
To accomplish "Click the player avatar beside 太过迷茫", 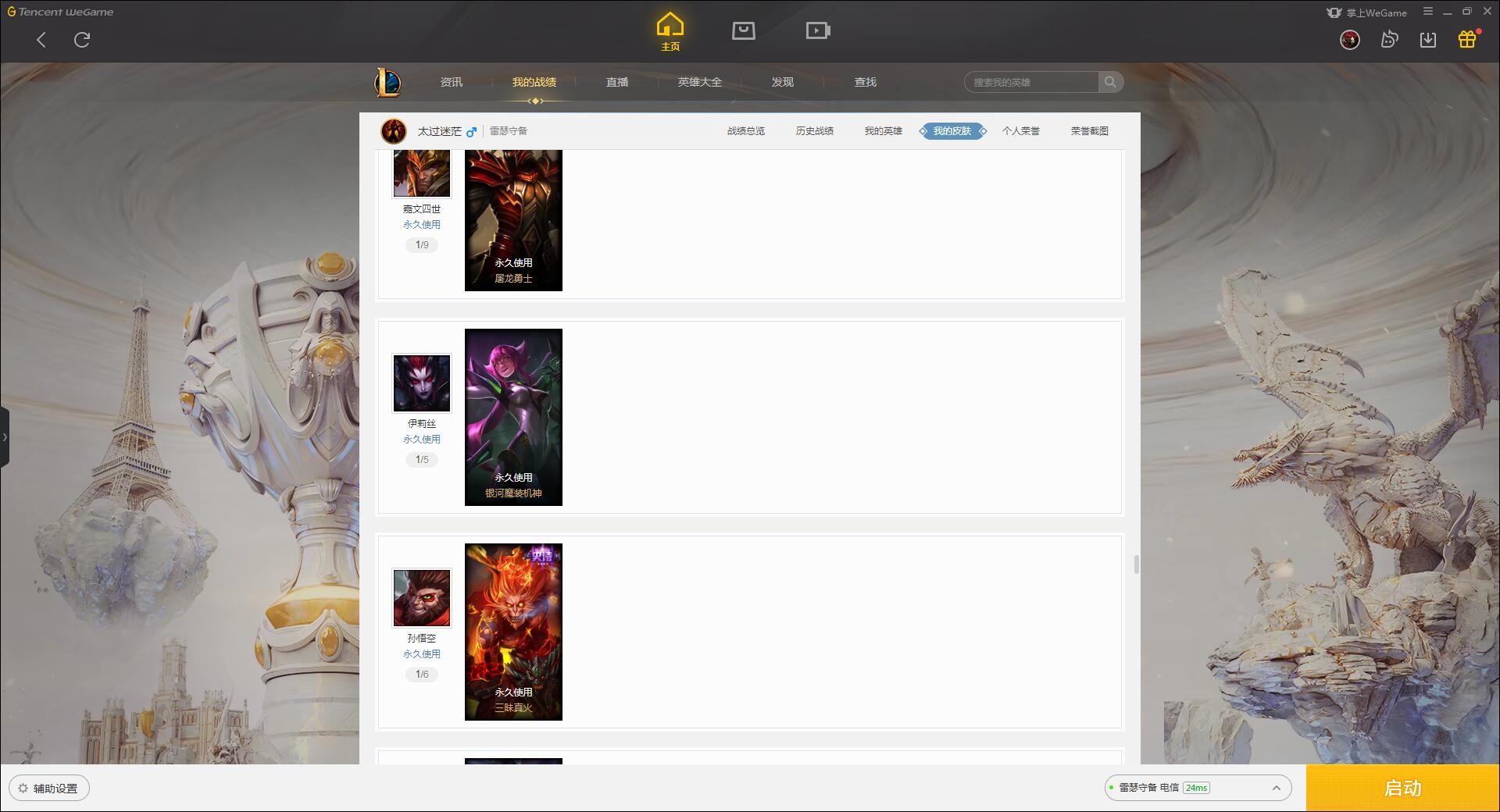I will point(394,131).
